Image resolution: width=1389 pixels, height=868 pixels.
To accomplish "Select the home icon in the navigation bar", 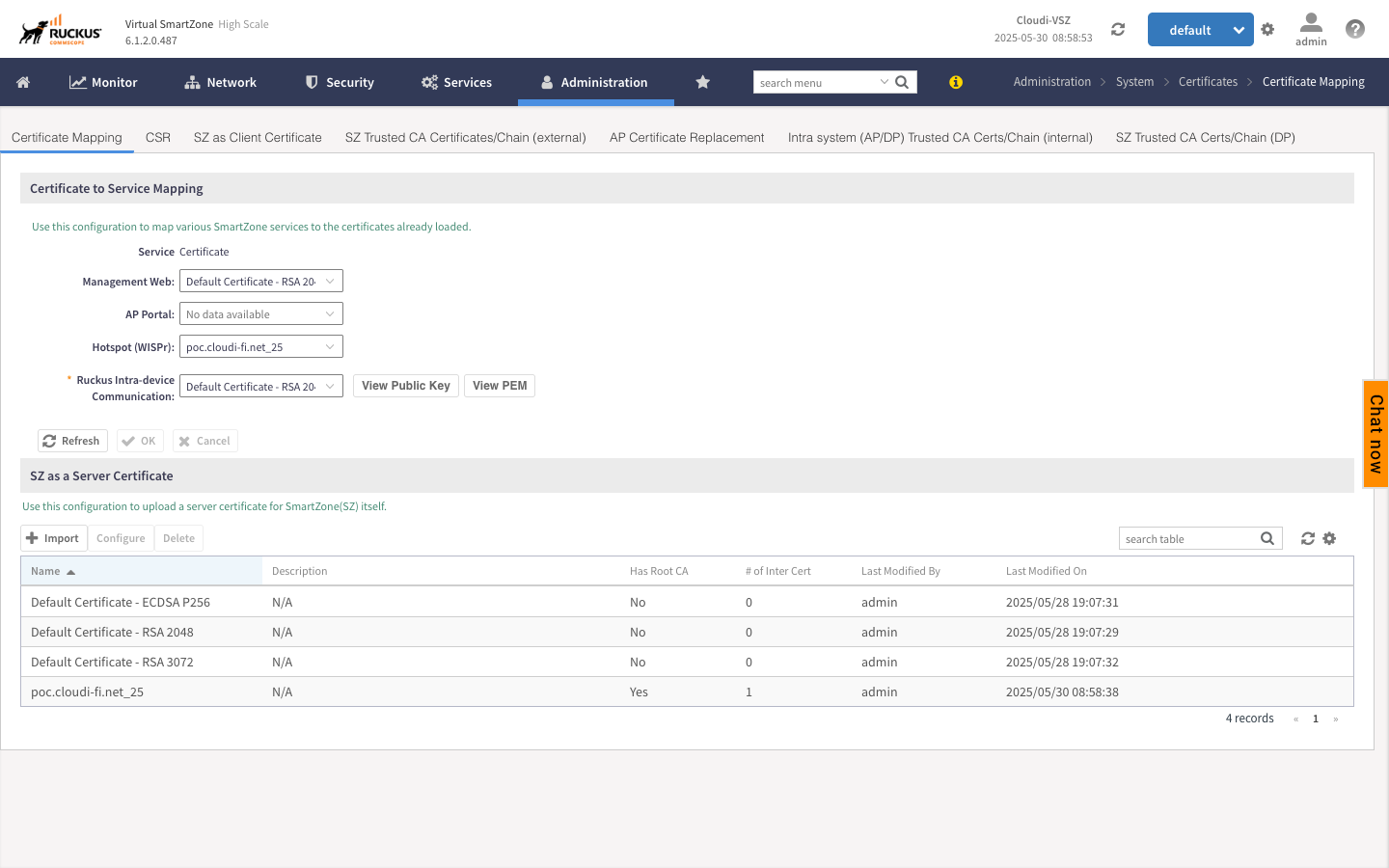I will point(23,82).
